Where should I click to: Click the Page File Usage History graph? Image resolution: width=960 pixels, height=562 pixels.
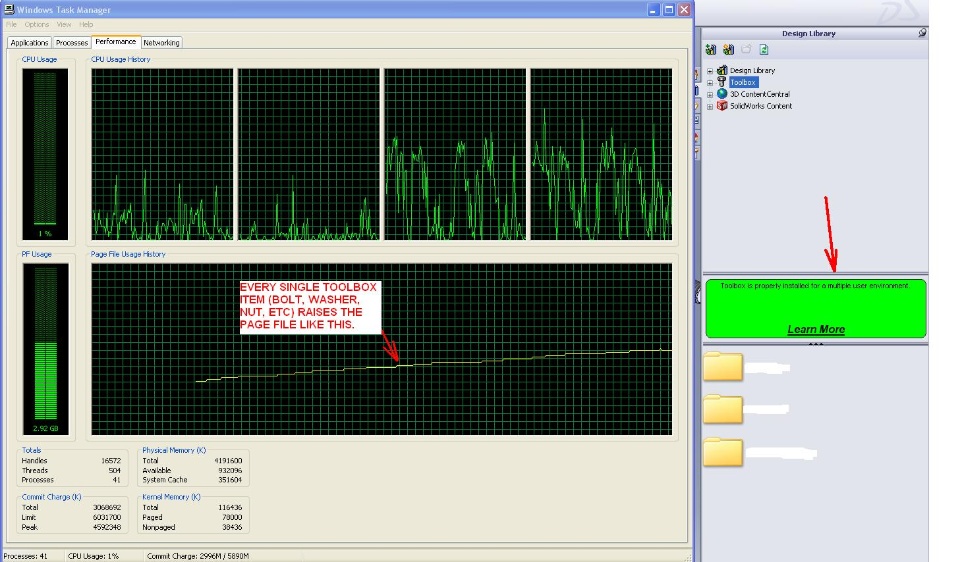click(381, 349)
